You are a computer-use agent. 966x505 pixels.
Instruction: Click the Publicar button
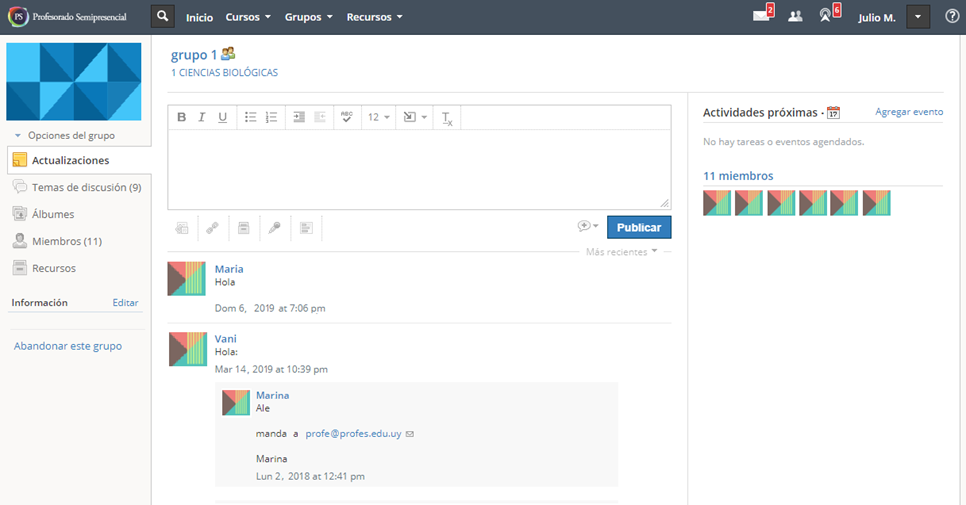tap(639, 228)
